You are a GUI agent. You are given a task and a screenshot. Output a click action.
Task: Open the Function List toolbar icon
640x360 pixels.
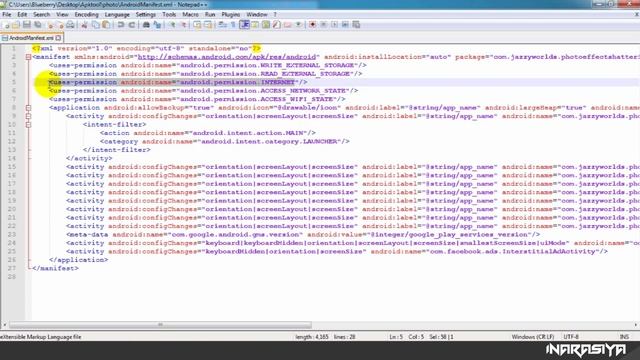click(276, 25)
